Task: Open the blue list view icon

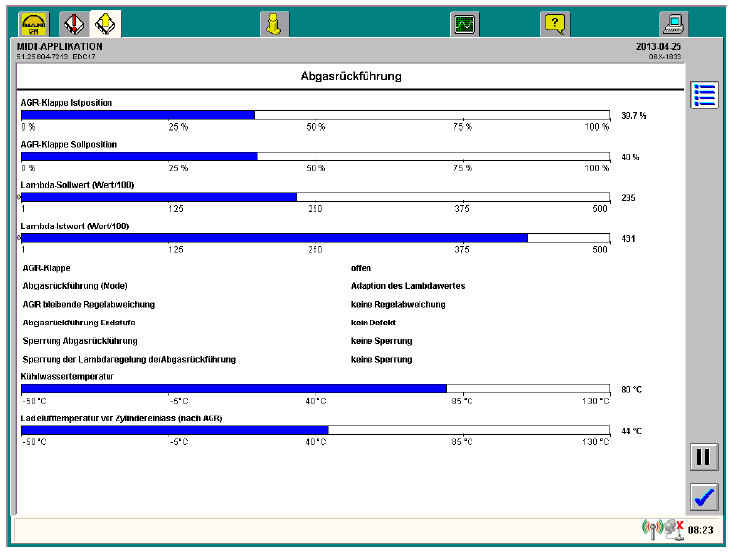Action: tap(704, 95)
